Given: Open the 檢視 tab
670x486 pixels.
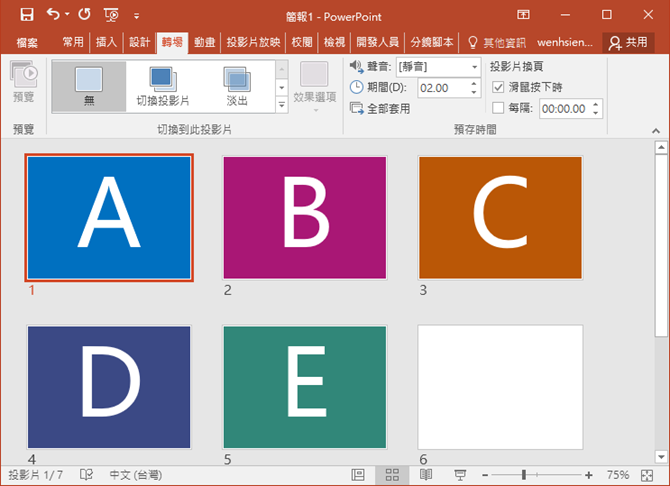Looking at the screenshot, I should click(335, 42).
